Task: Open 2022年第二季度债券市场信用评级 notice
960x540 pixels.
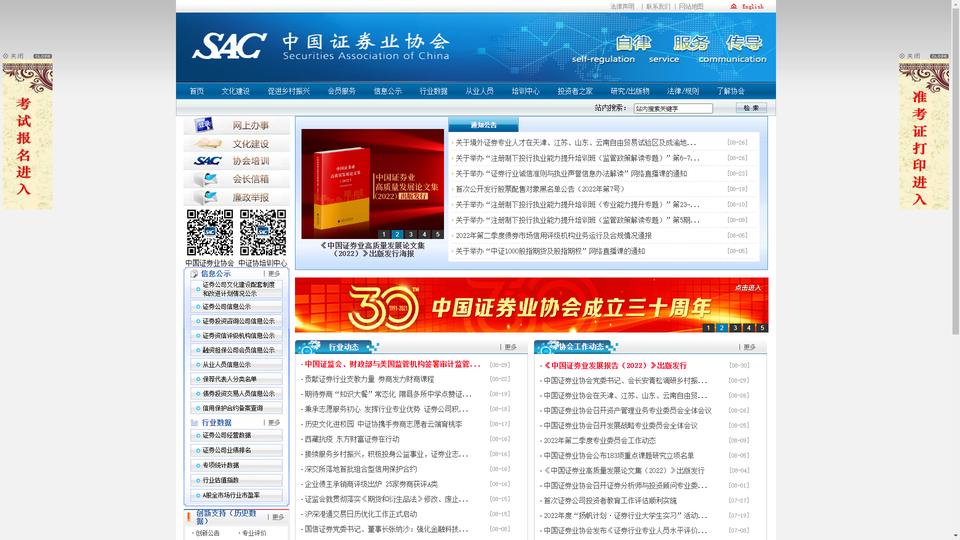Action: point(553,236)
